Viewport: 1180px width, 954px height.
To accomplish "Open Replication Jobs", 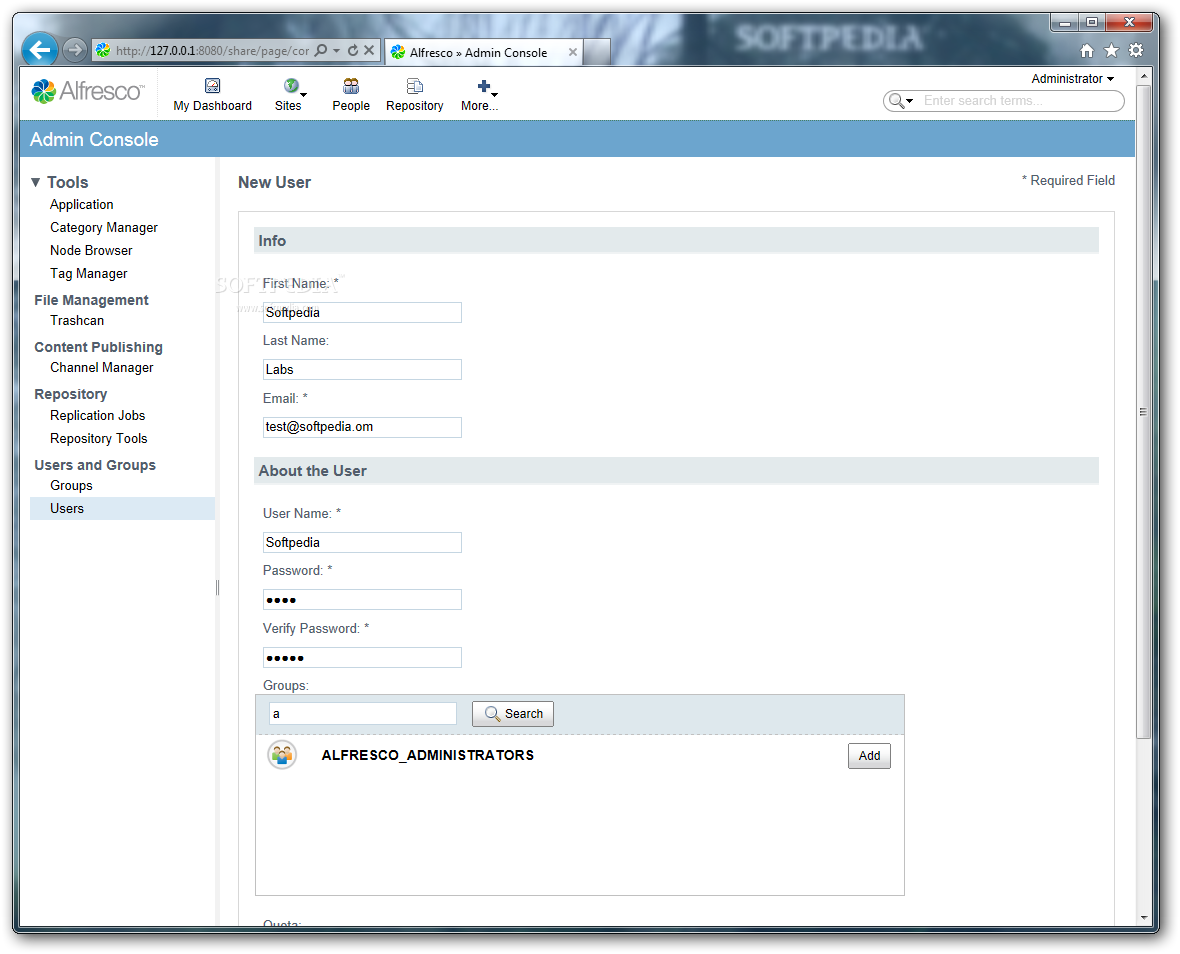I will point(98,415).
